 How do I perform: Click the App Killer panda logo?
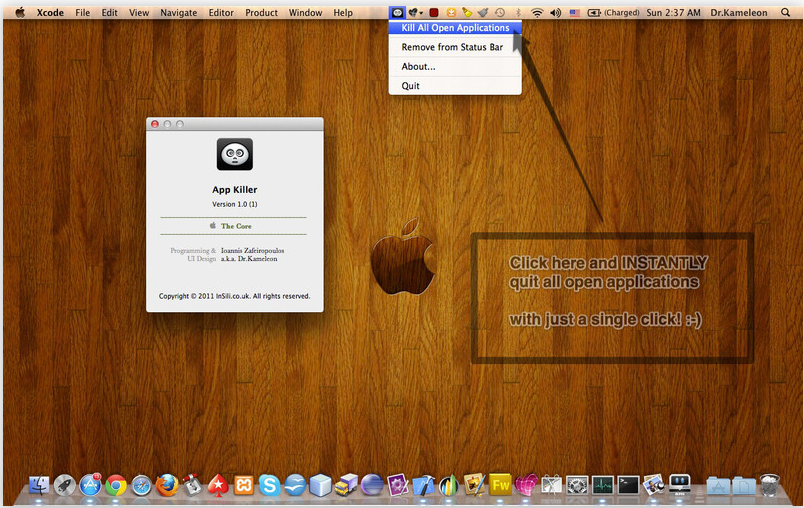tap(235, 154)
